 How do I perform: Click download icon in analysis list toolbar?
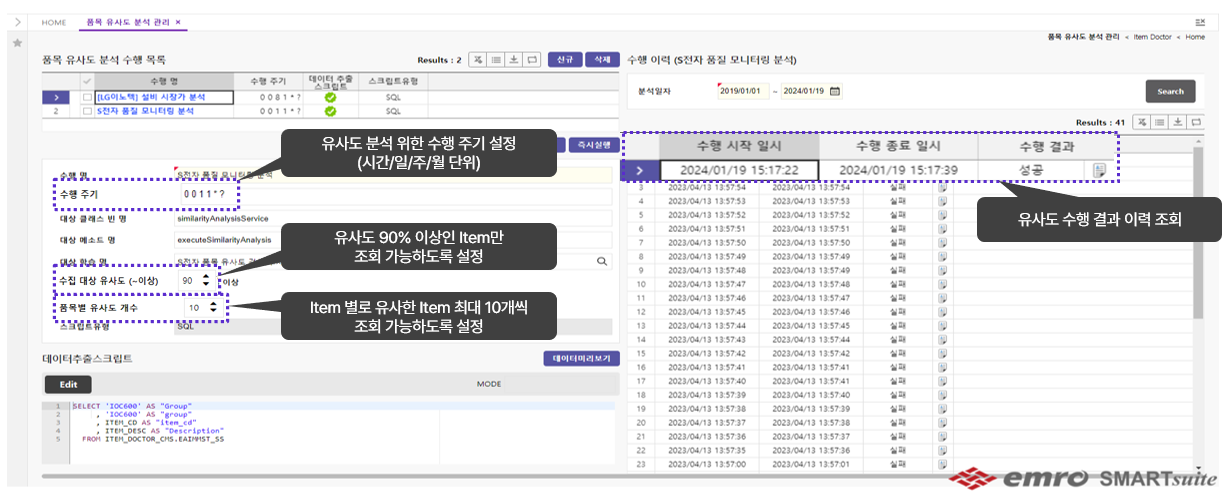514,60
